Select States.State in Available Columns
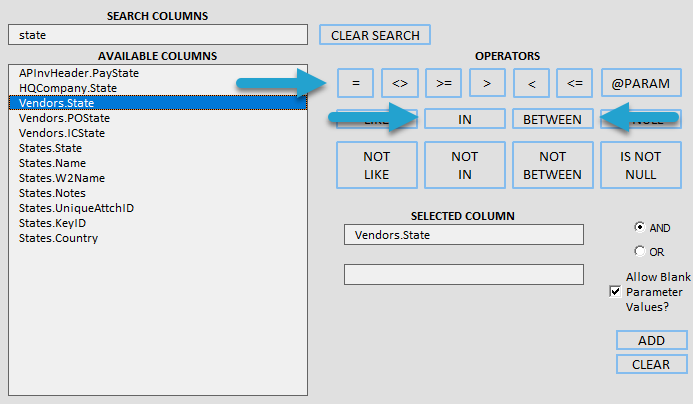The height and width of the screenshot is (404, 693). coord(158,148)
